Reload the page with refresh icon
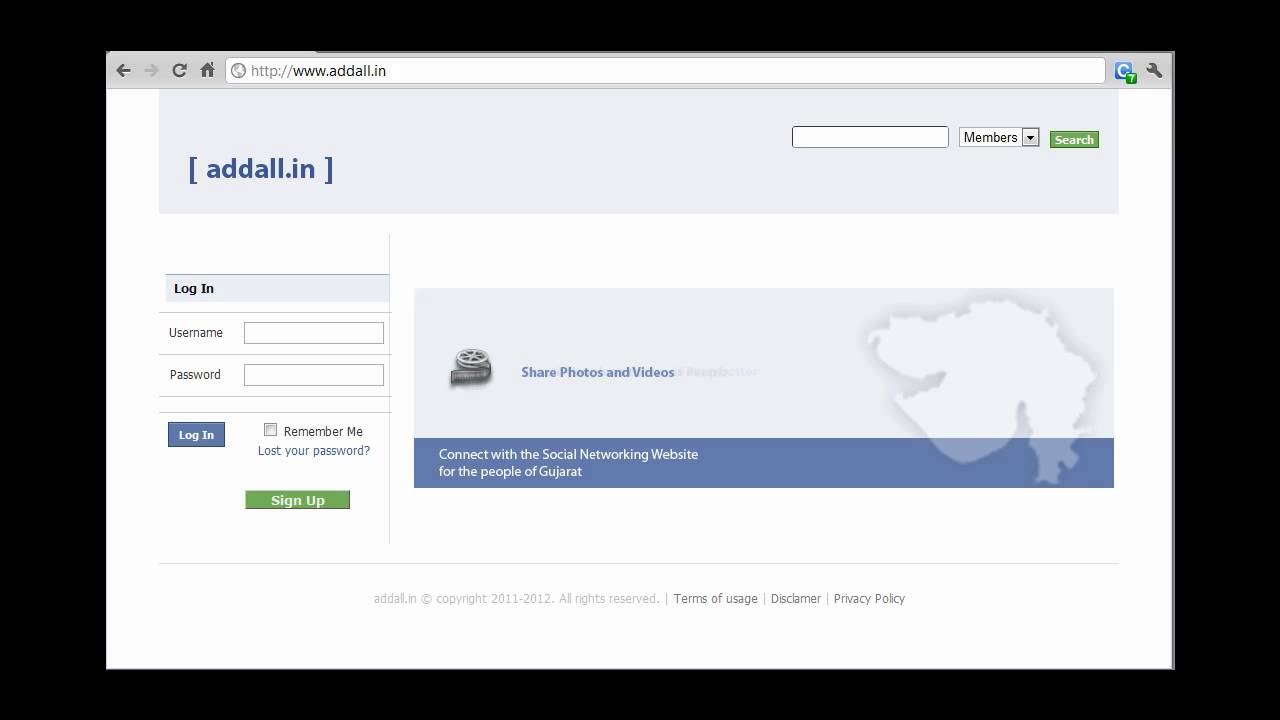This screenshot has height=720, width=1280. tap(179, 70)
